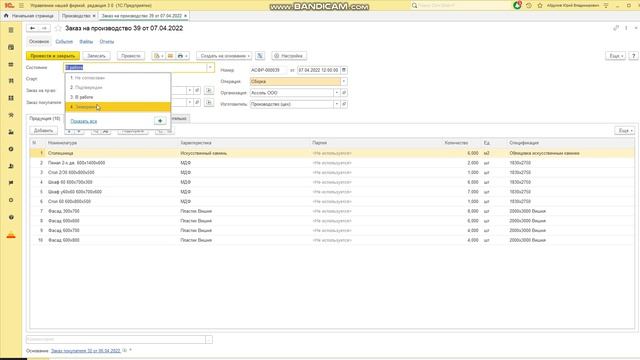Click into the search field at top
Image resolution: width=640 pixels, height=360 pixels.
point(461,5)
